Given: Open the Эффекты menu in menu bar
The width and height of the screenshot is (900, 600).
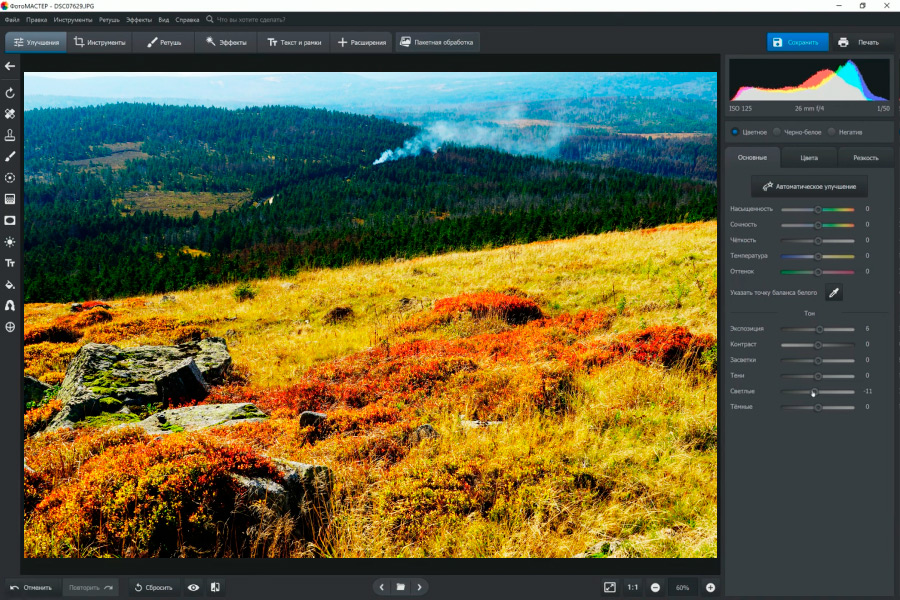Looking at the screenshot, I should (x=139, y=19).
